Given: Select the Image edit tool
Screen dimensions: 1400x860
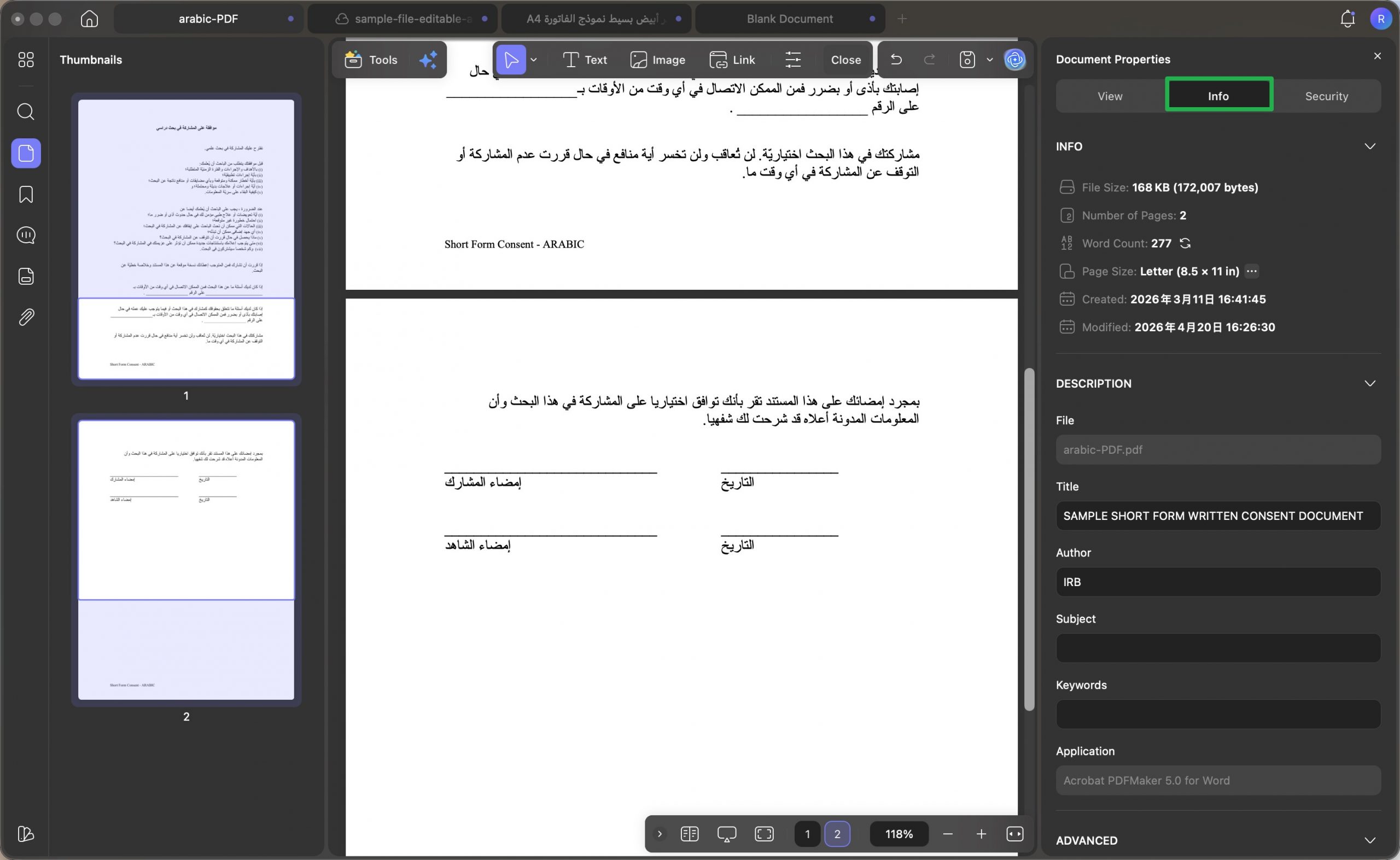Looking at the screenshot, I should tap(658, 60).
